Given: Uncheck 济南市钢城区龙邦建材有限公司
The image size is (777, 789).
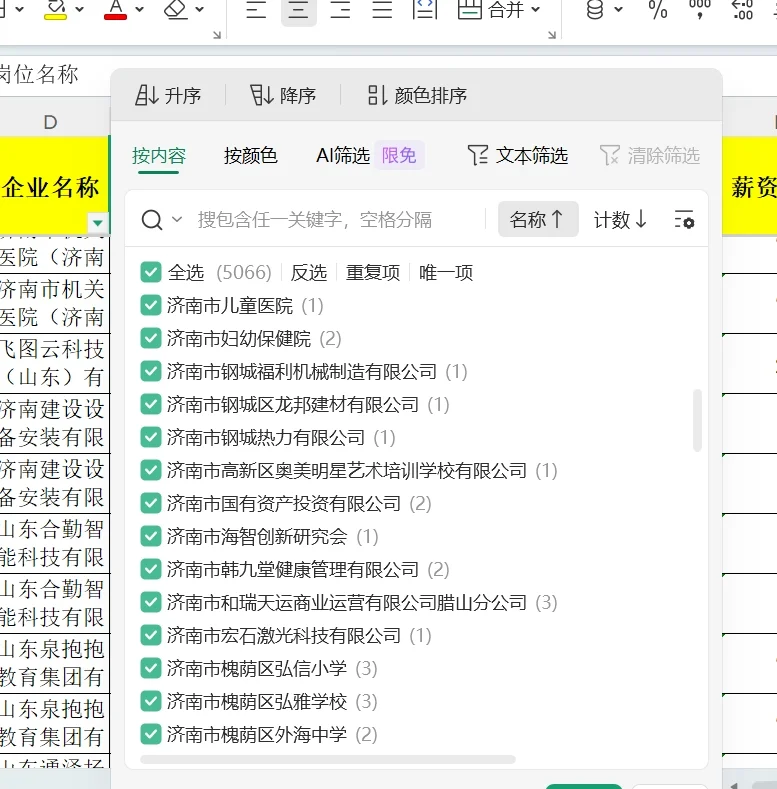Looking at the screenshot, I should click(151, 404).
